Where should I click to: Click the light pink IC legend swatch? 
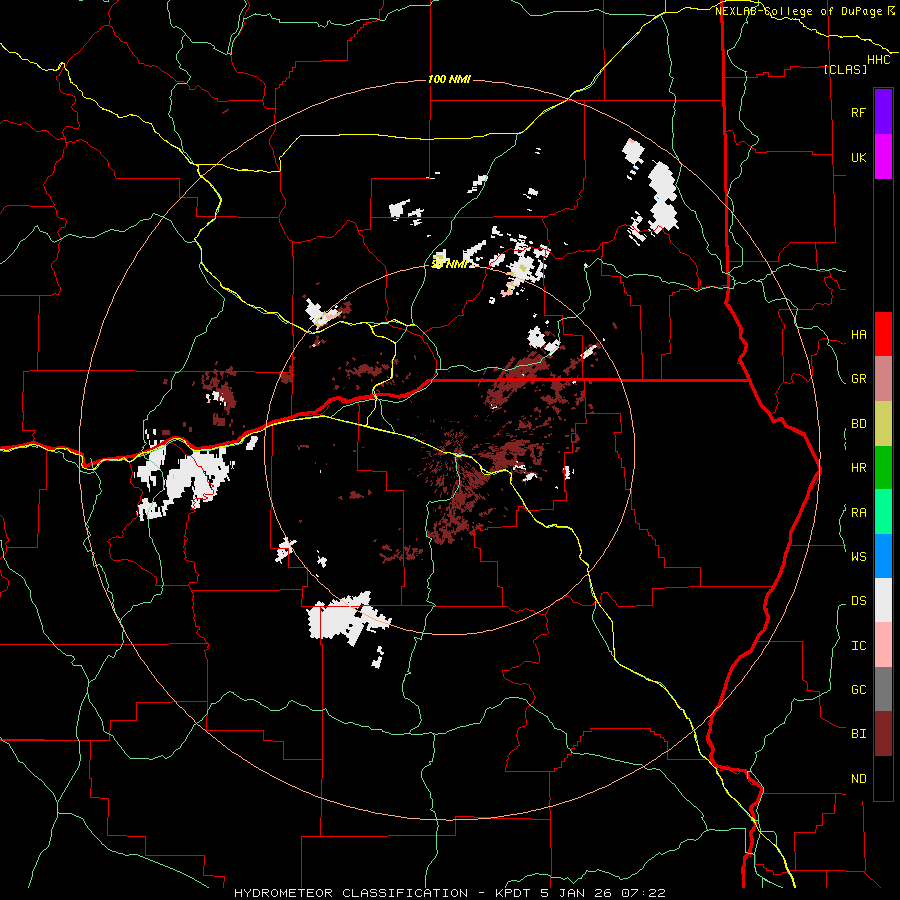883,645
